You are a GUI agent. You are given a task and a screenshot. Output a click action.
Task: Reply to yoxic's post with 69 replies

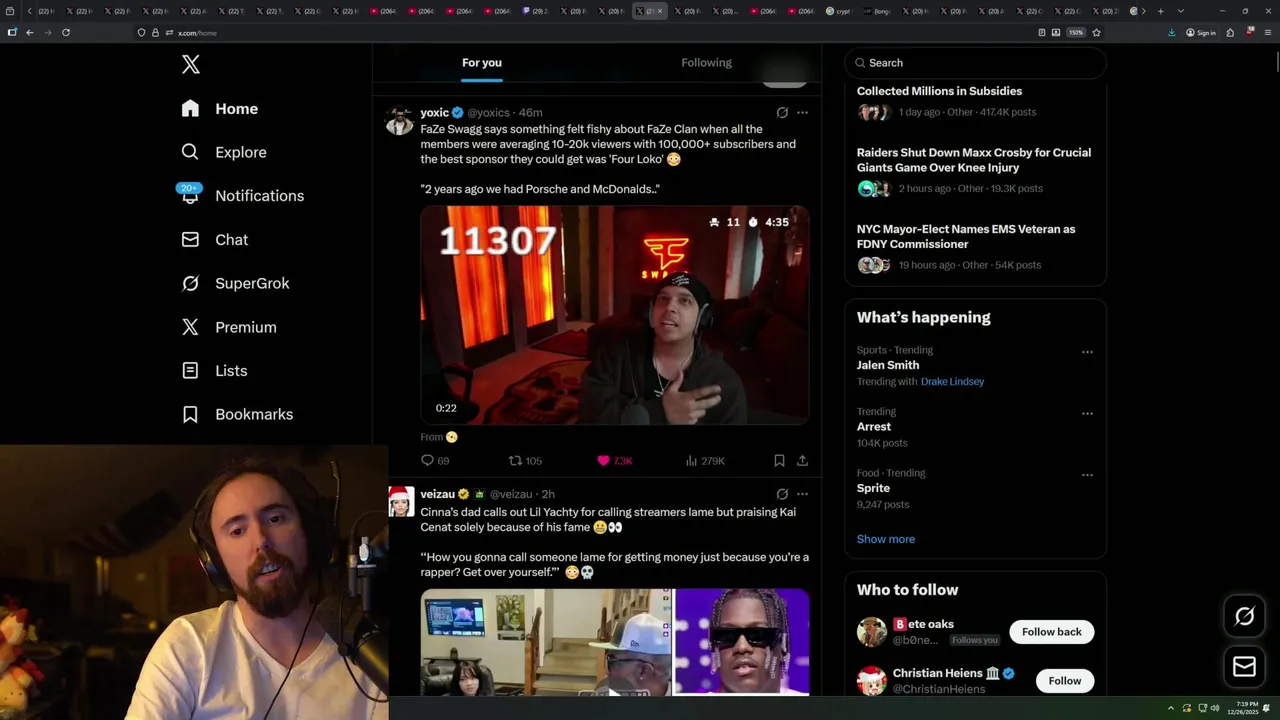436,461
